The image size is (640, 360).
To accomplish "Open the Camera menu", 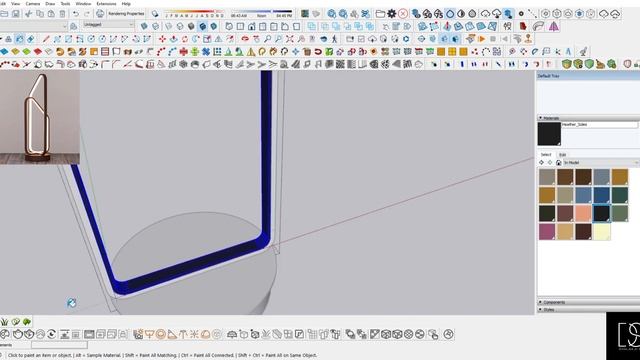I will click(33, 3).
